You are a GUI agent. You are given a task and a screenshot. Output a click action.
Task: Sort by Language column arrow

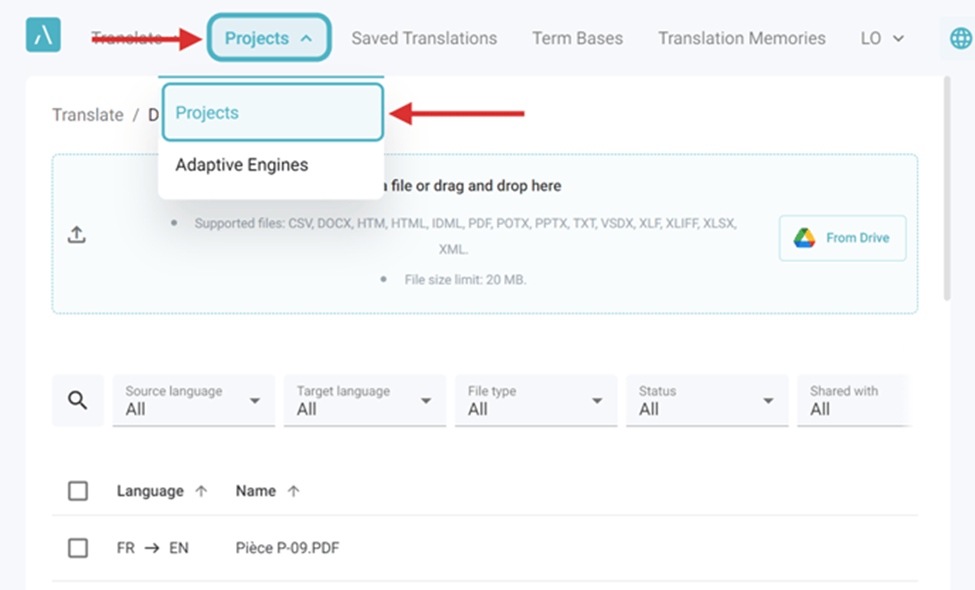201,491
